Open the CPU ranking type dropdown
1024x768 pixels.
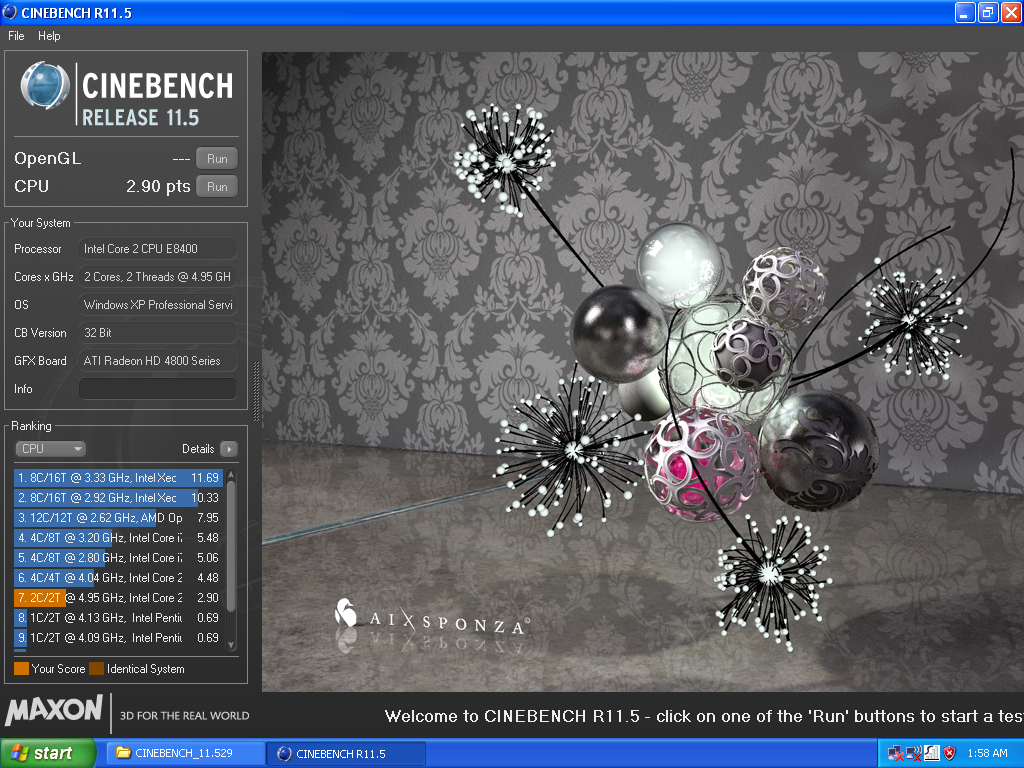pos(50,449)
